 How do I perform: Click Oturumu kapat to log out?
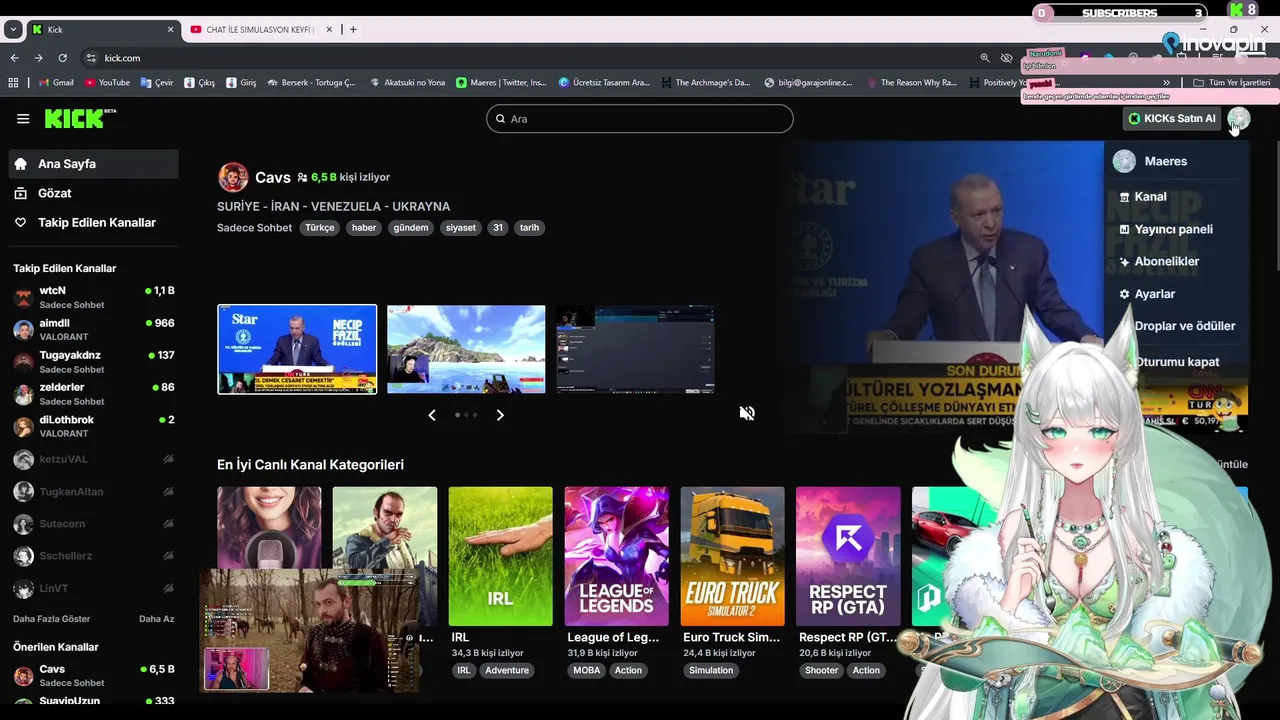pyautogui.click(x=1177, y=362)
